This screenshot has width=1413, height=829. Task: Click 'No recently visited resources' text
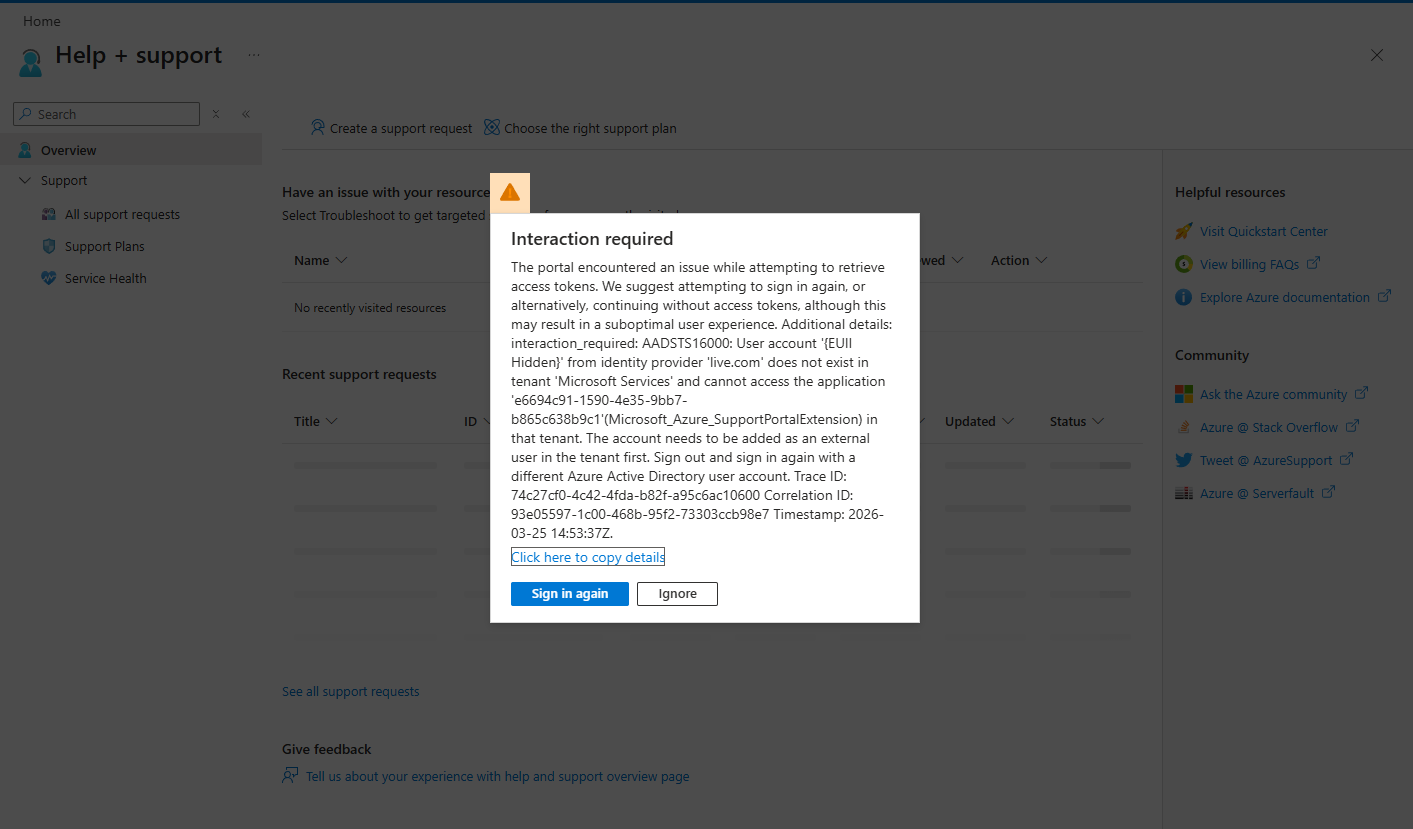click(370, 308)
